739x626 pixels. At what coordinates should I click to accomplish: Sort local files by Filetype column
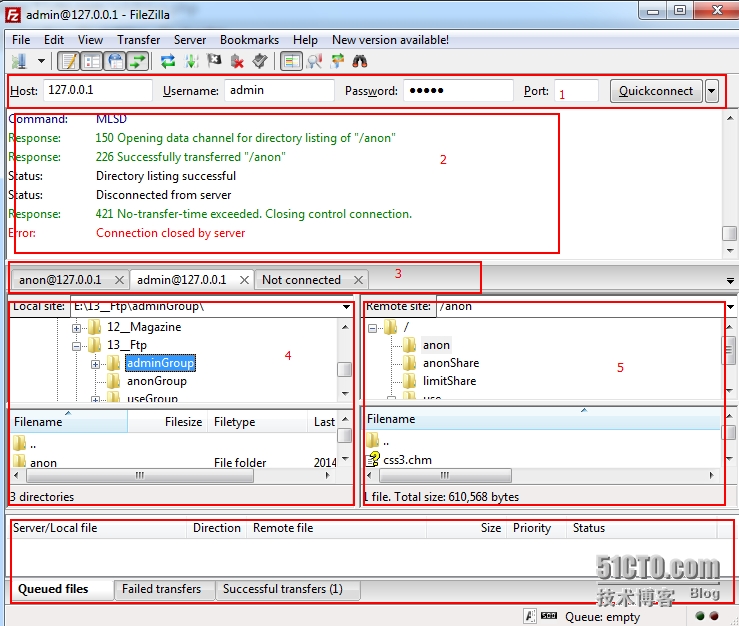click(257, 421)
